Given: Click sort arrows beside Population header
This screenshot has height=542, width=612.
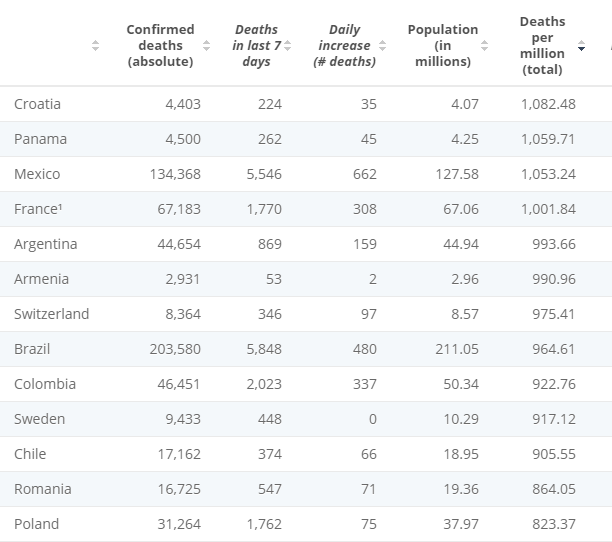Looking at the screenshot, I should point(484,46).
